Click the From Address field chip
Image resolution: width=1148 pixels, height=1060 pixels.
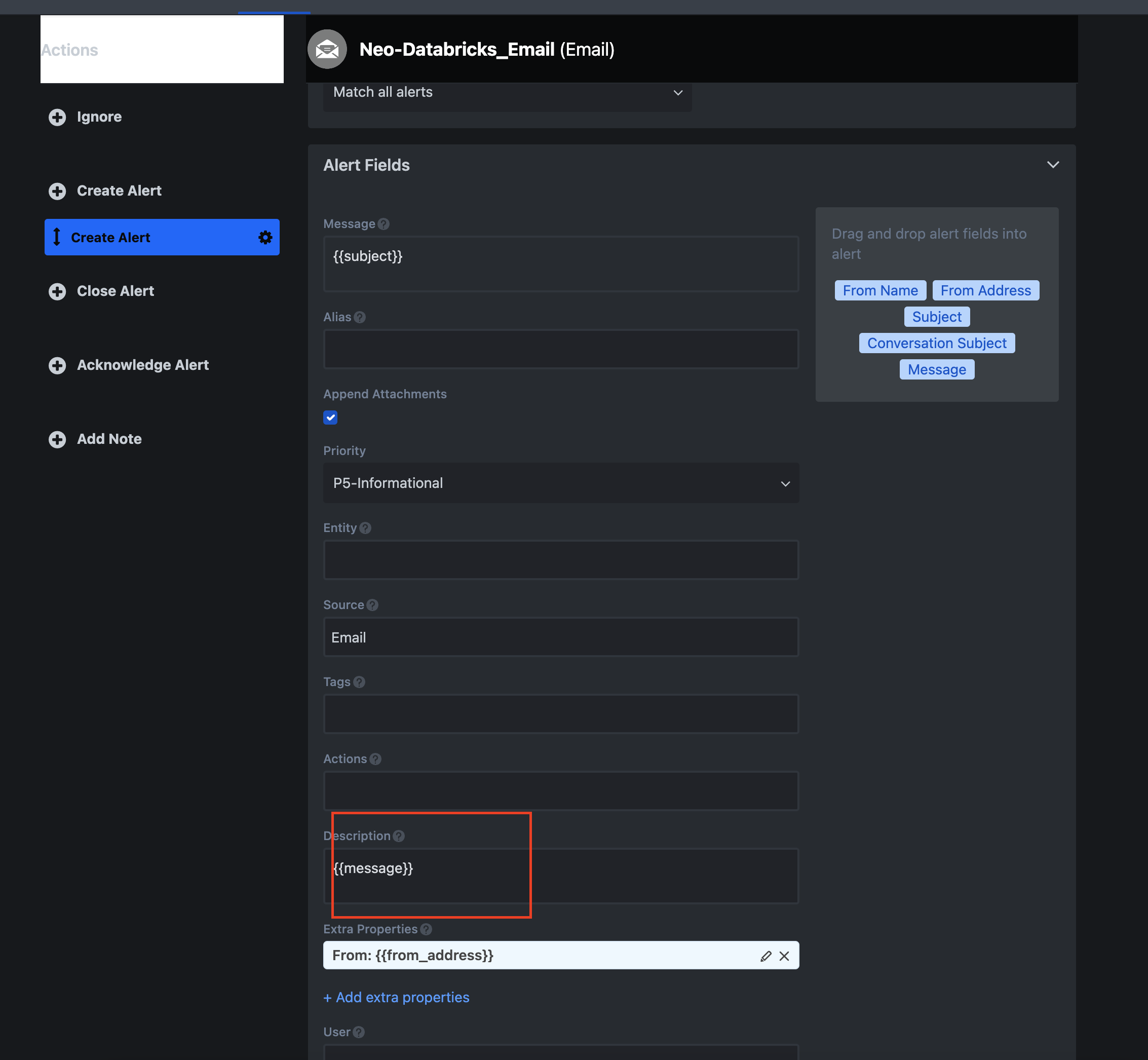tap(985, 290)
